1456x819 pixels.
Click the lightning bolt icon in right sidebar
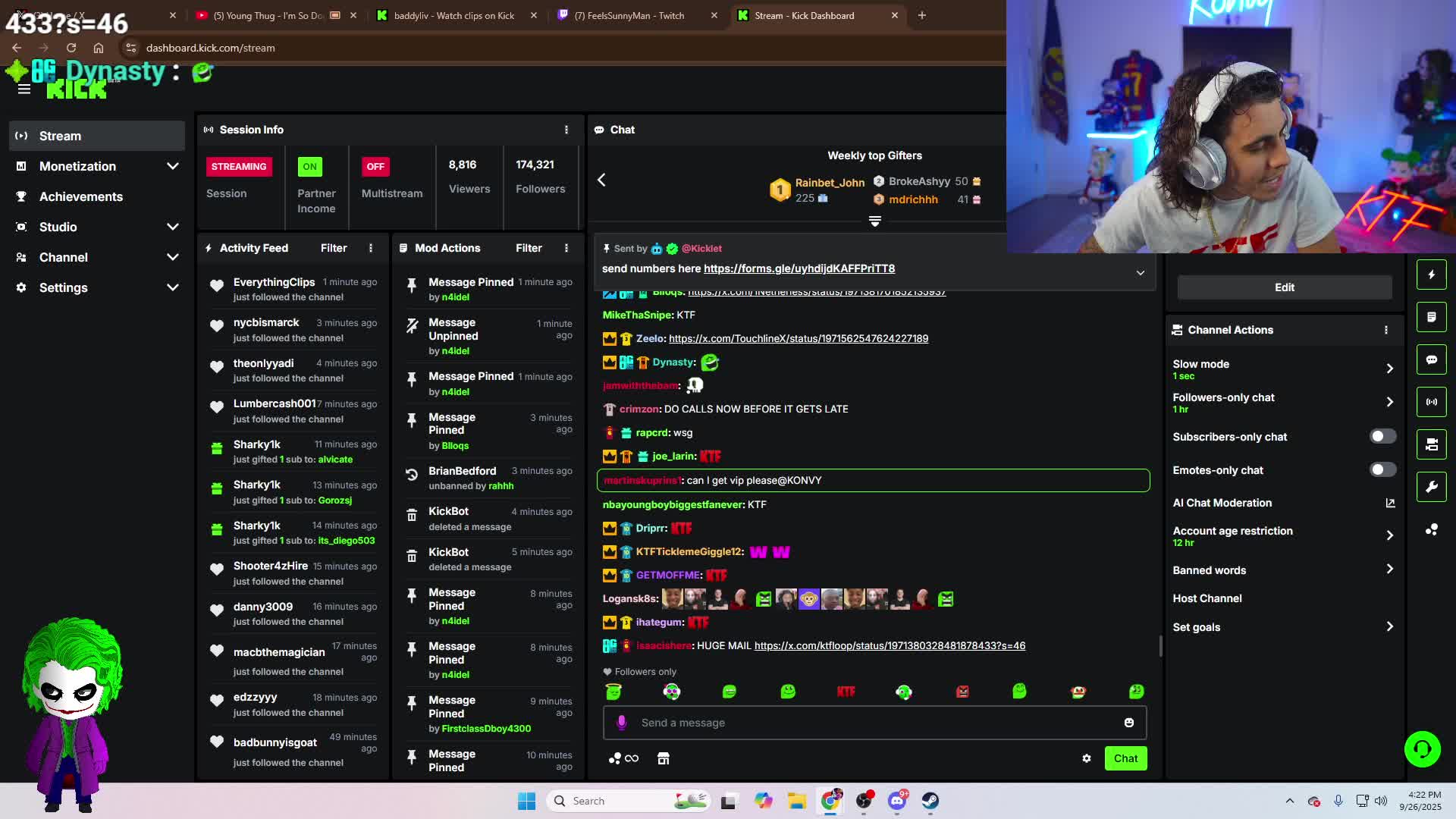point(1431,275)
